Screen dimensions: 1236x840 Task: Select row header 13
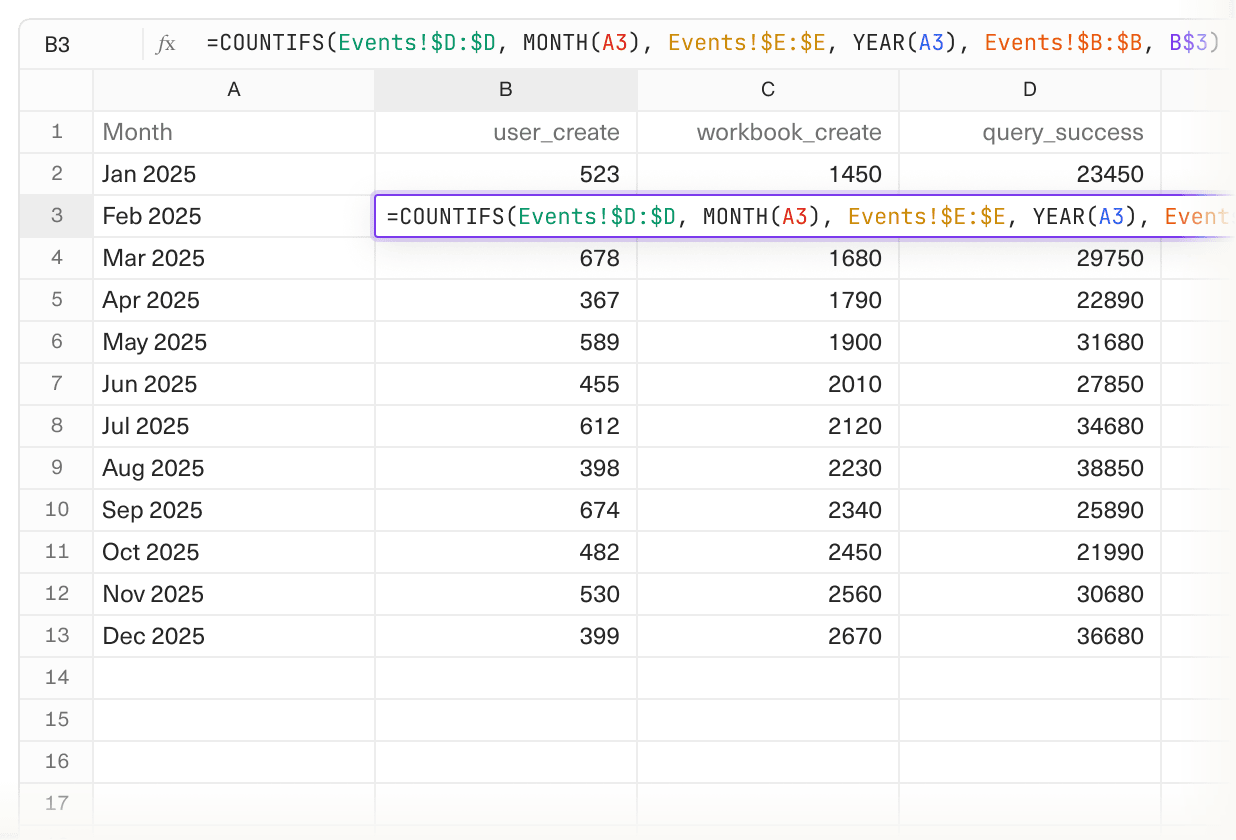click(x=56, y=636)
